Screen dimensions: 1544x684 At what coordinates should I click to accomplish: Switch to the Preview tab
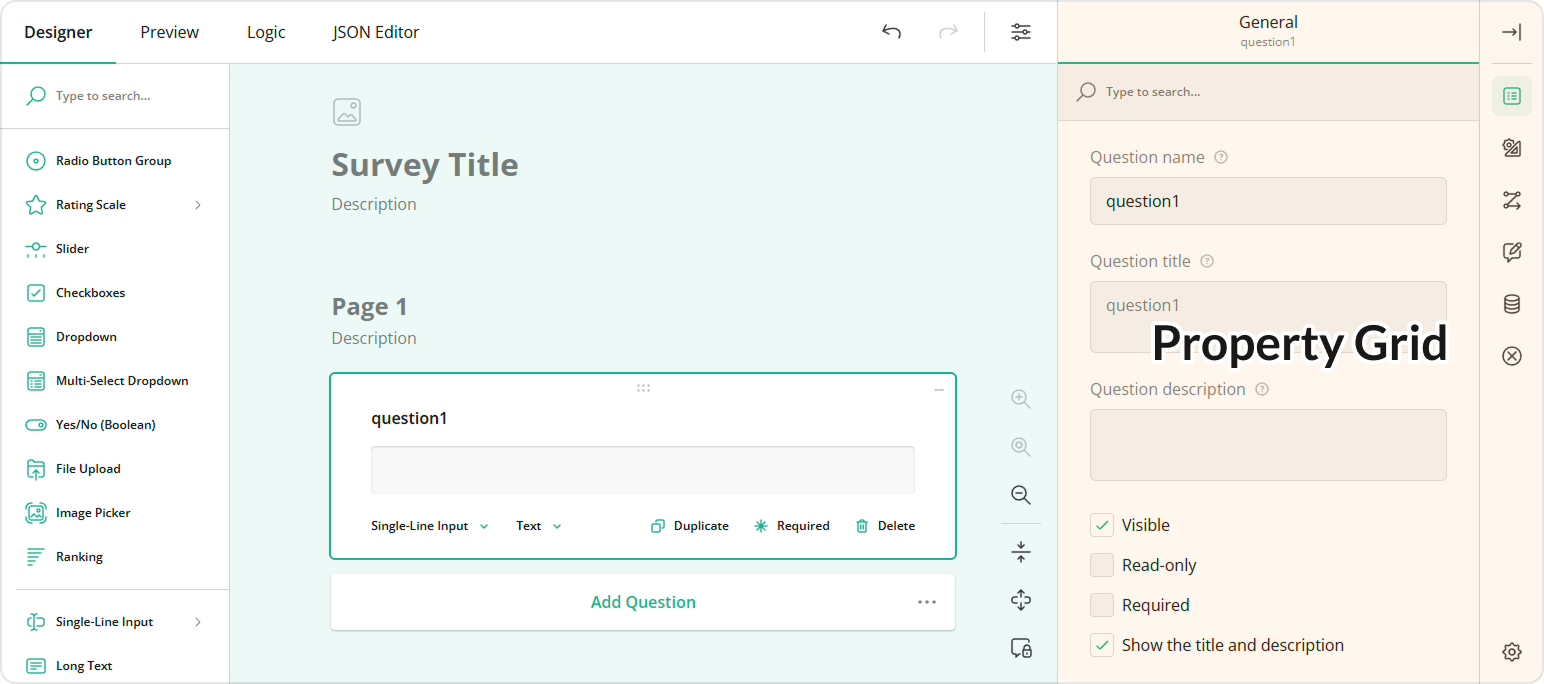point(169,31)
